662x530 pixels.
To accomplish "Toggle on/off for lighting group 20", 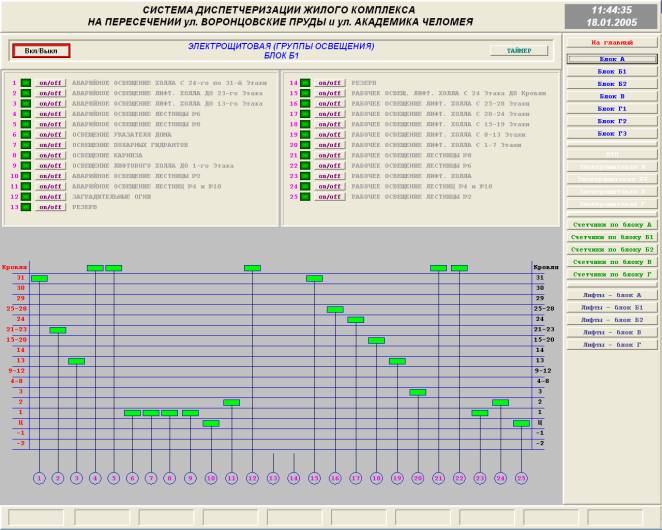I will (x=329, y=146).
